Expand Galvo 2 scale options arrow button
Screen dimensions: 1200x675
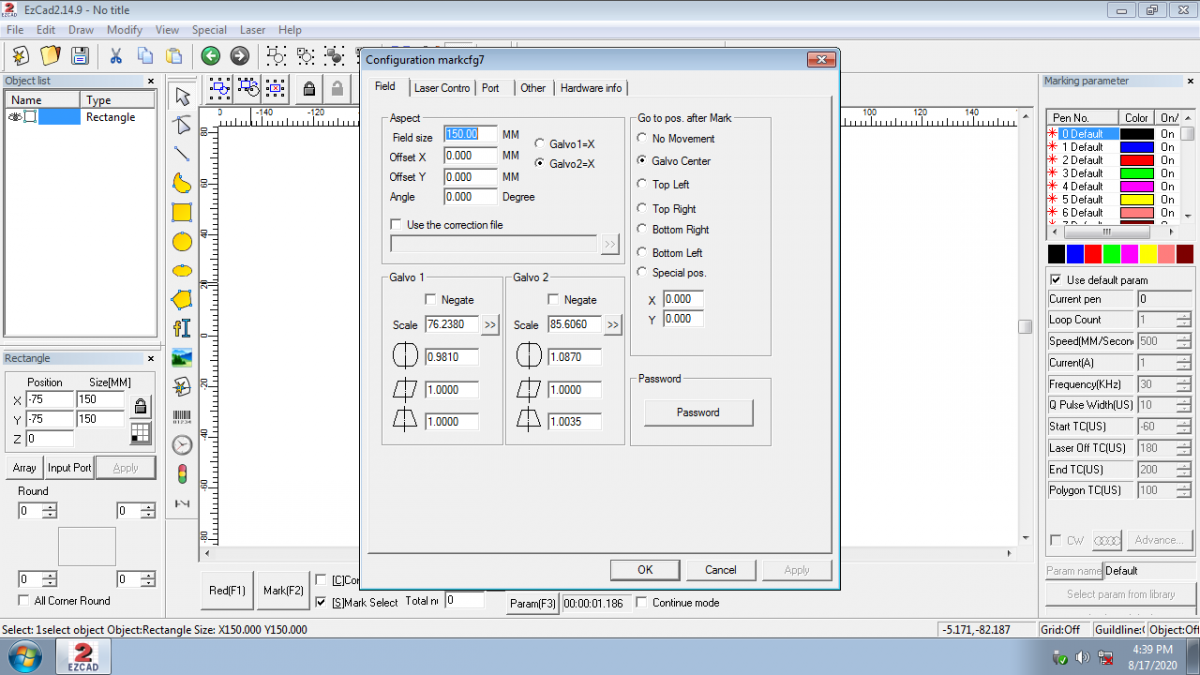613,325
